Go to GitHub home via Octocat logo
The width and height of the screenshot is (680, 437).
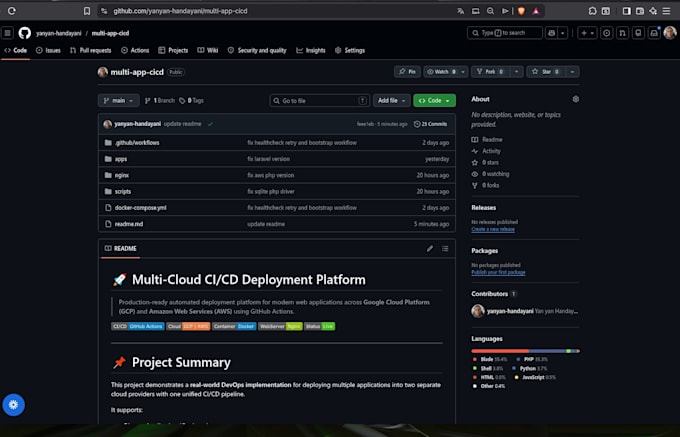click(25, 33)
